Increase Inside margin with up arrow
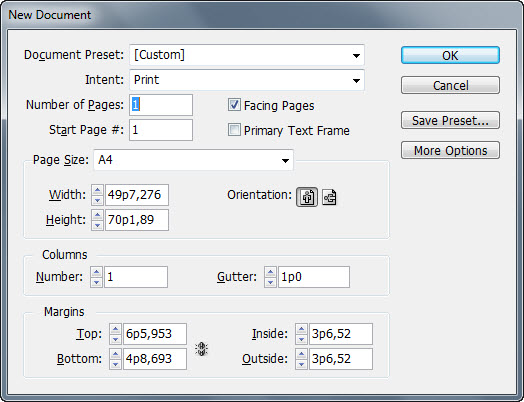 click(x=301, y=329)
